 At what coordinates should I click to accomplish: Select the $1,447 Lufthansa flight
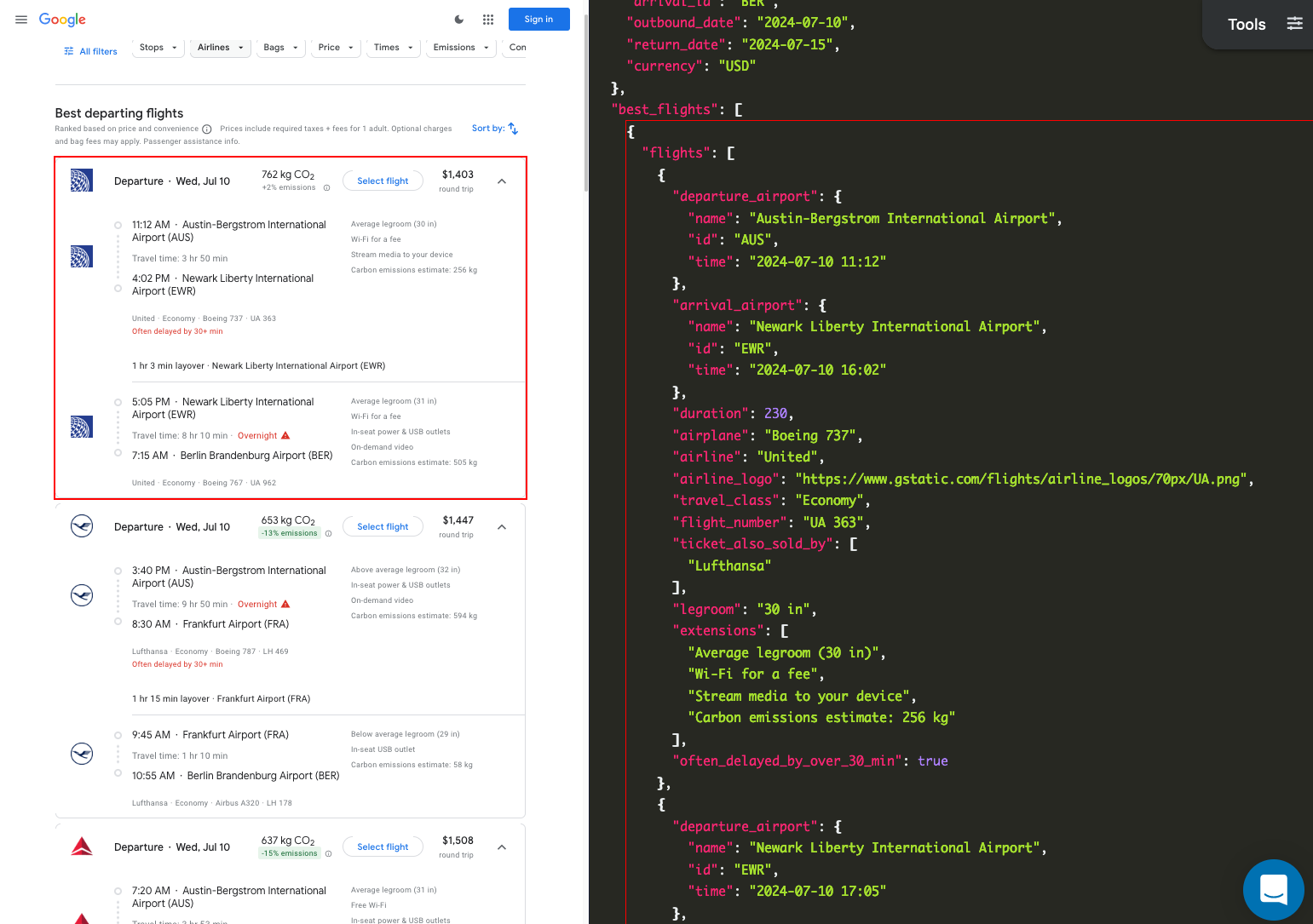383,526
